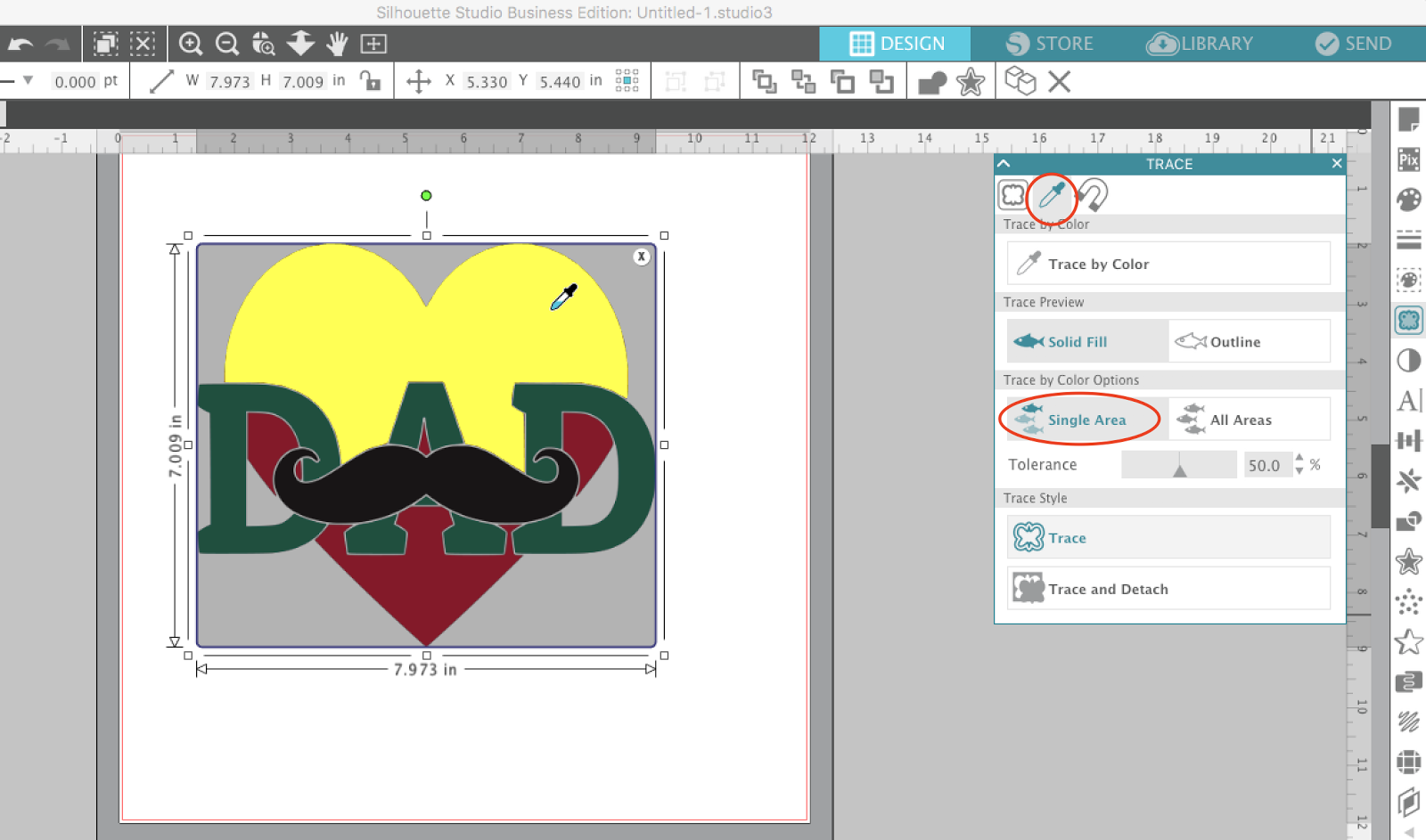Click the Weld shapes icon
This screenshot has width=1426, height=840.
tap(932, 83)
